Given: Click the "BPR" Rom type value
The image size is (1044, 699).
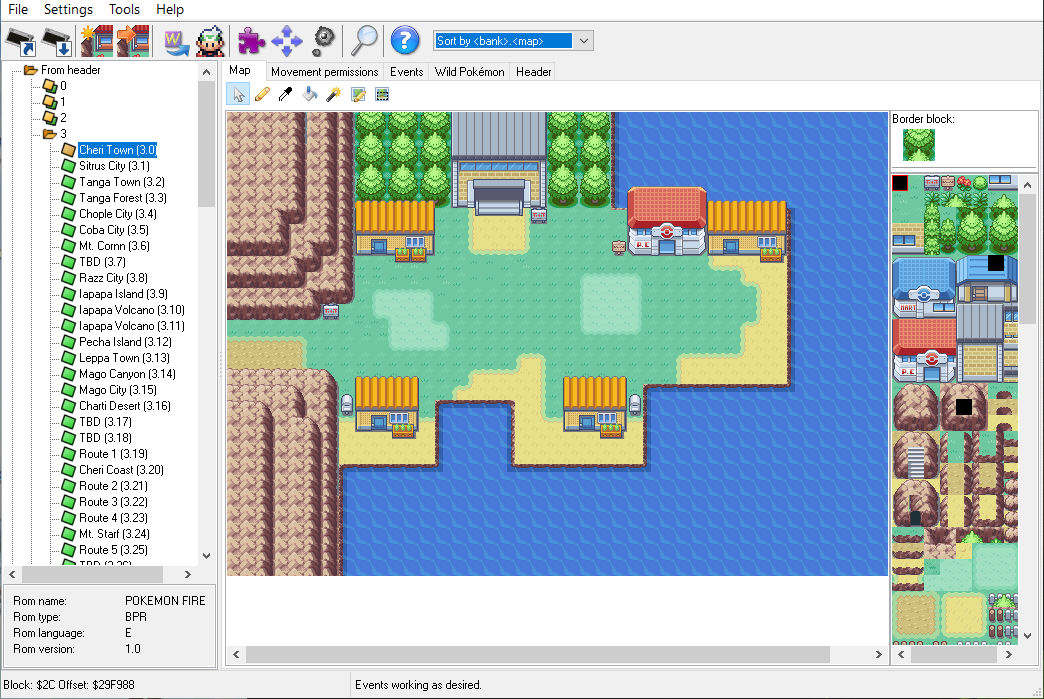Looking at the screenshot, I should pos(136,617).
